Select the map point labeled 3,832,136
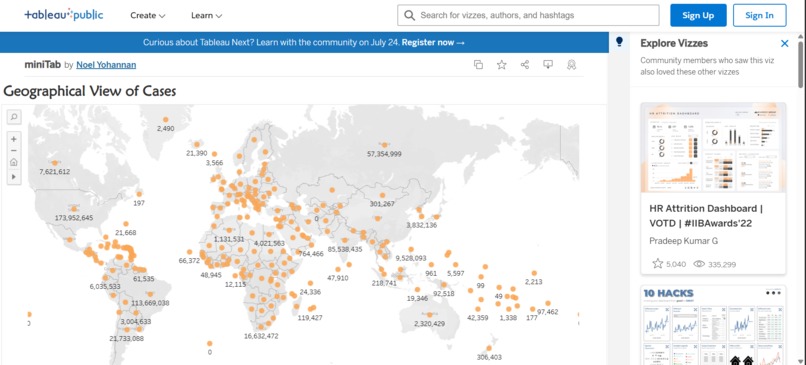 [x=422, y=216]
